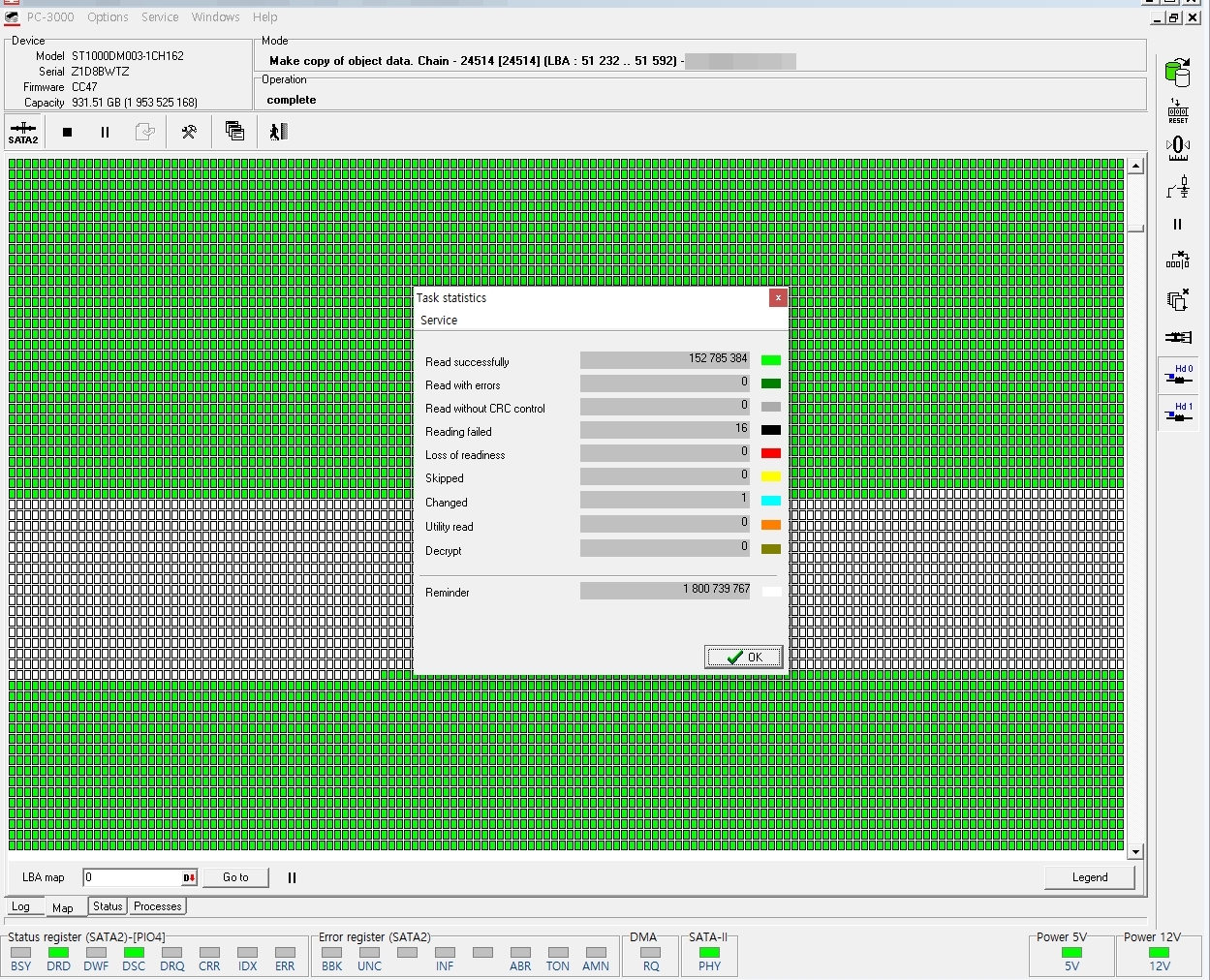Image resolution: width=1210 pixels, height=980 pixels.
Task: Click the cyan Changed swatch
Action: [771, 501]
